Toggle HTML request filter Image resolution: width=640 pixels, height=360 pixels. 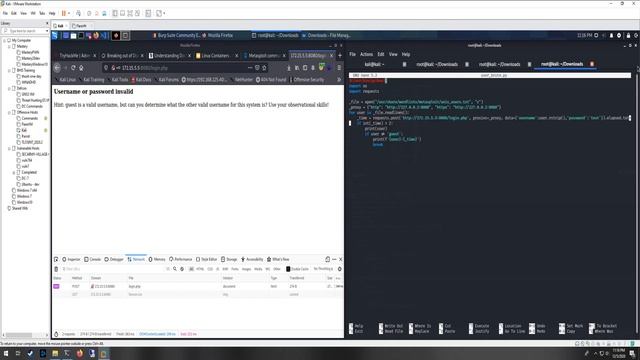click(x=200, y=269)
